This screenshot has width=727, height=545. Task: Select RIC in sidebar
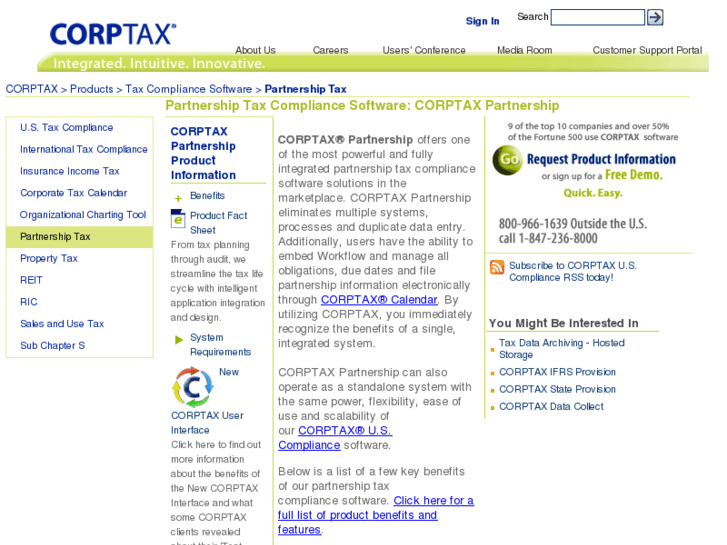click(29, 302)
